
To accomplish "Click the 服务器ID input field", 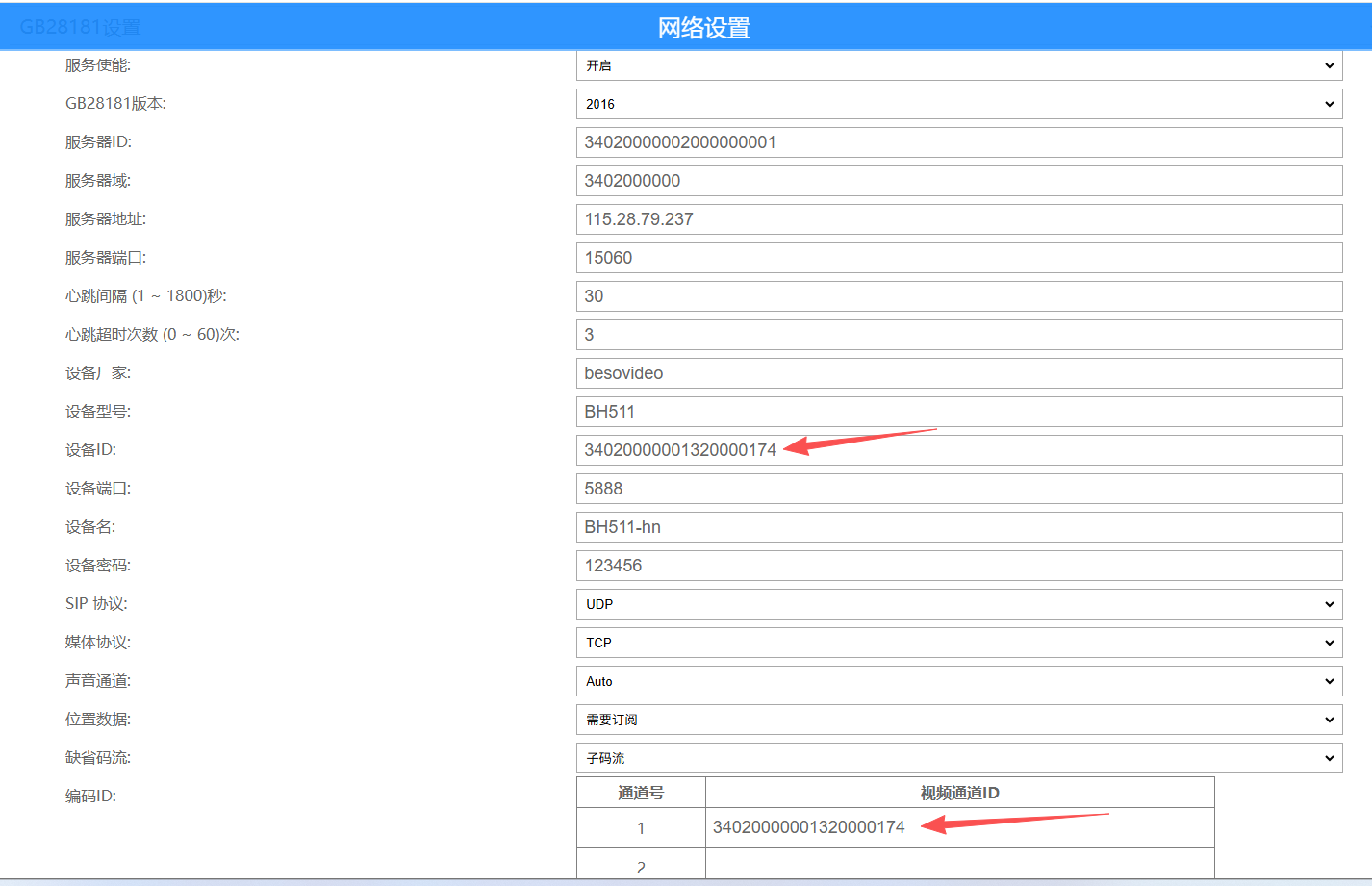I will click(x=958, y=142).
